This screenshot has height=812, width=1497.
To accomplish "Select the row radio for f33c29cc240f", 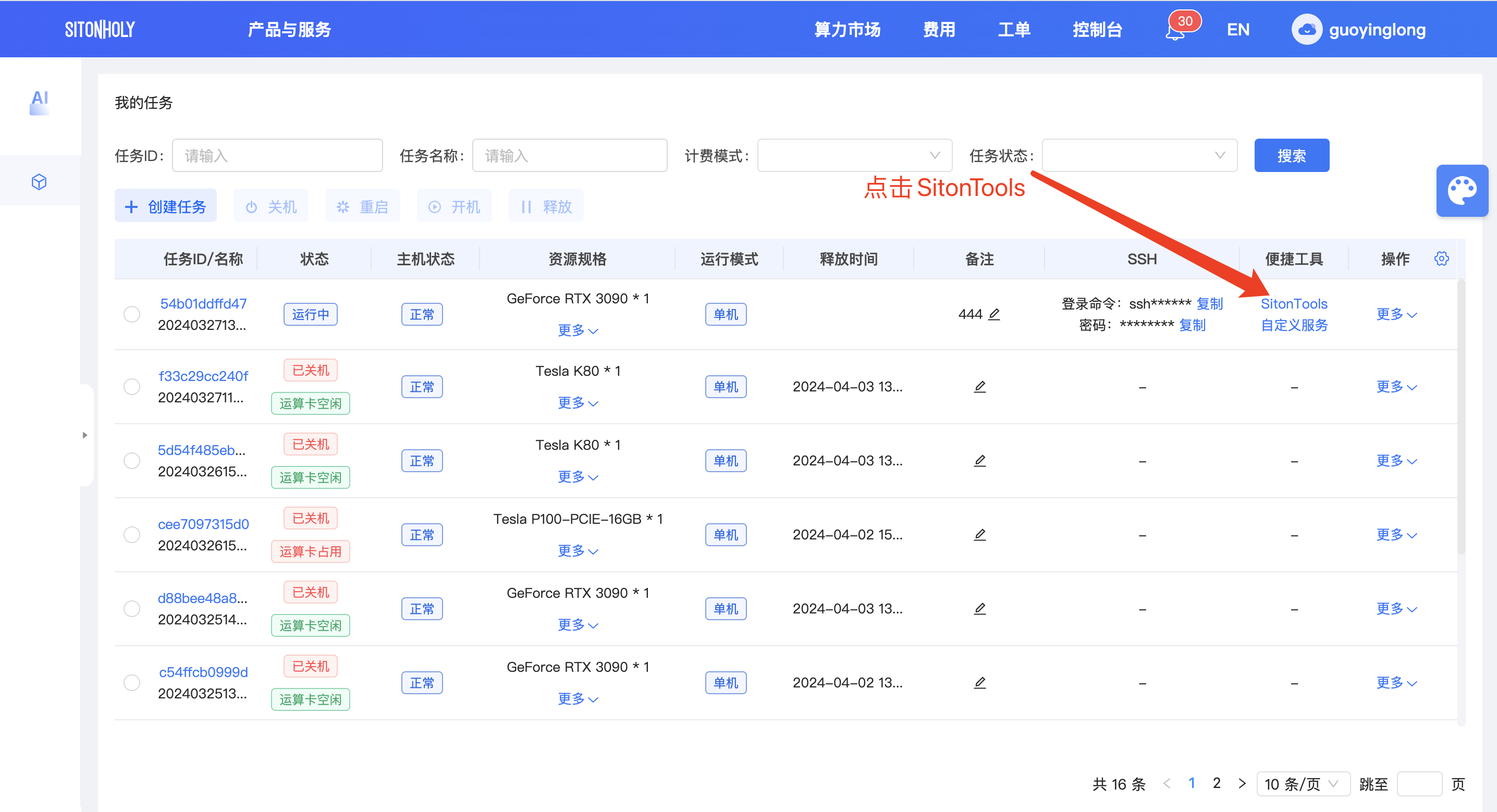I will pos(132,387).
